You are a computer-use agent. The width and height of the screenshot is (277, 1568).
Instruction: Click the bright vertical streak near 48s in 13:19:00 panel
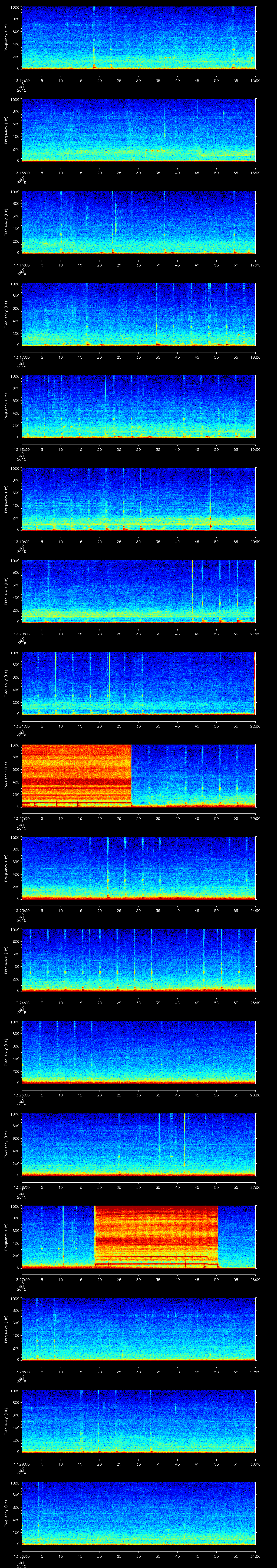pos(209,499)
